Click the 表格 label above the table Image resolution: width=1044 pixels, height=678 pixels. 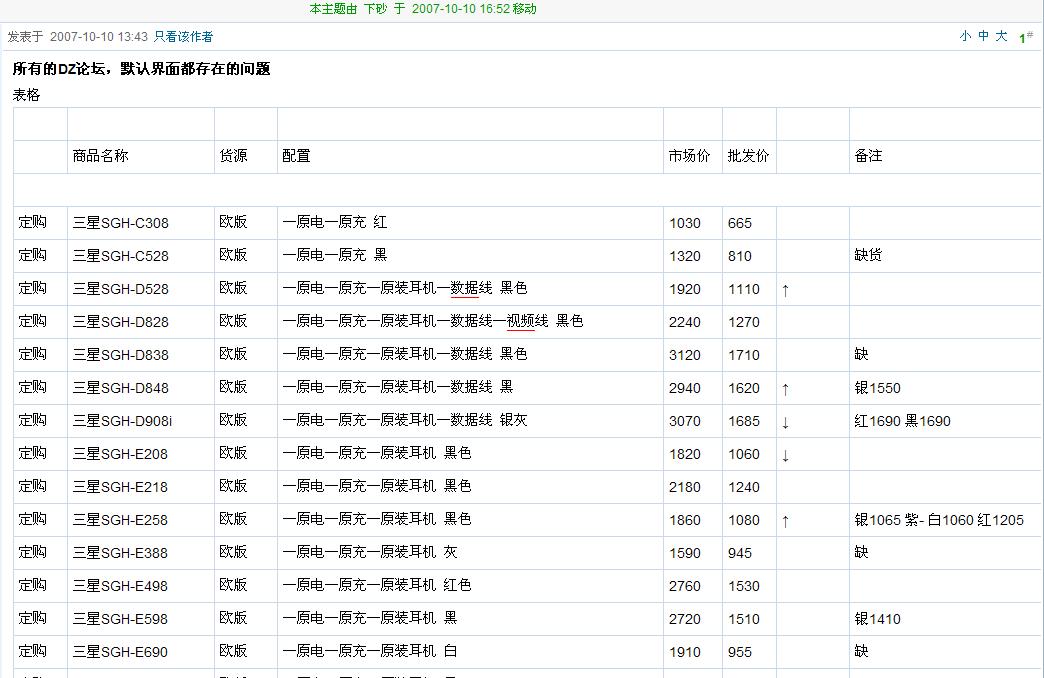click(x=27, y=95)
